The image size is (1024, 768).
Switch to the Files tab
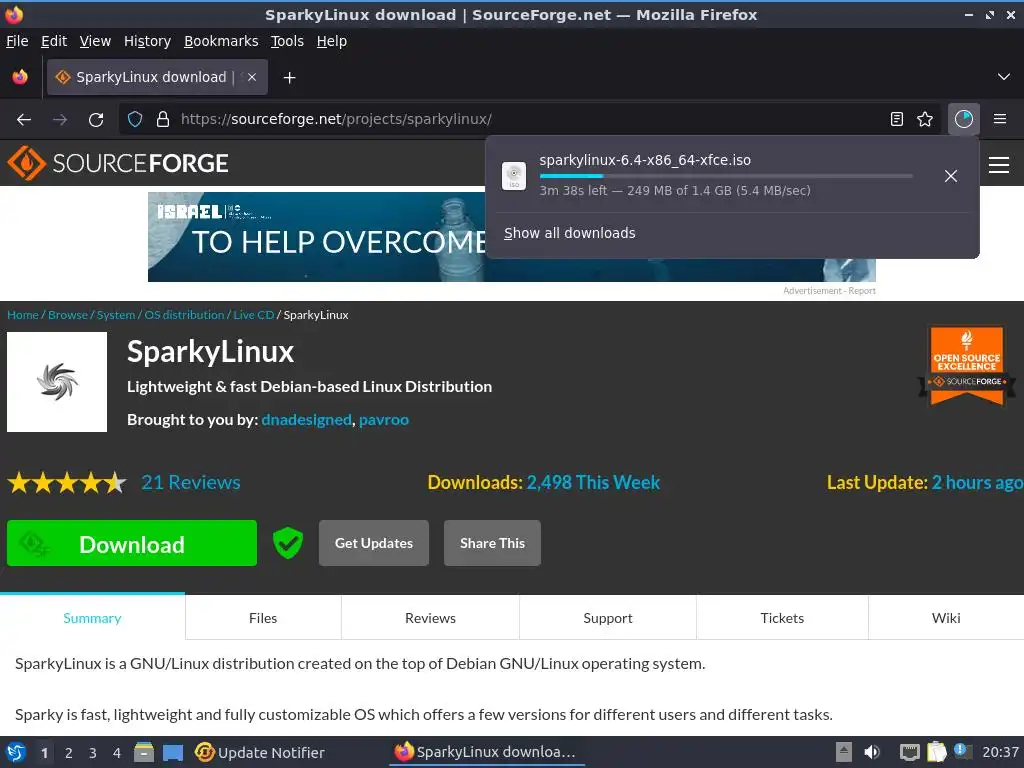(263, 618)
